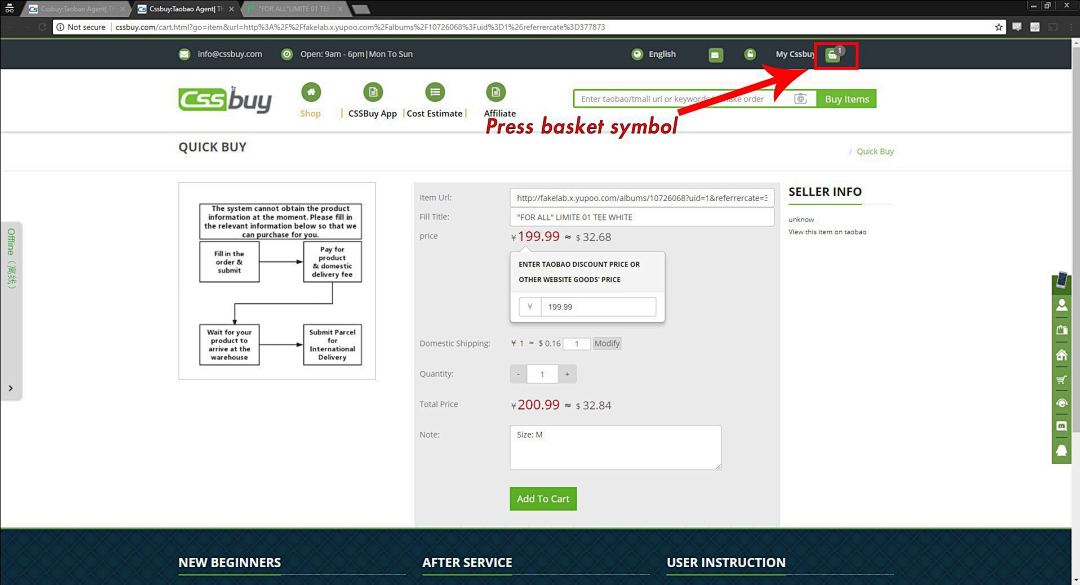Click the cart icon on right sidebar

(x=1061, y=379)
